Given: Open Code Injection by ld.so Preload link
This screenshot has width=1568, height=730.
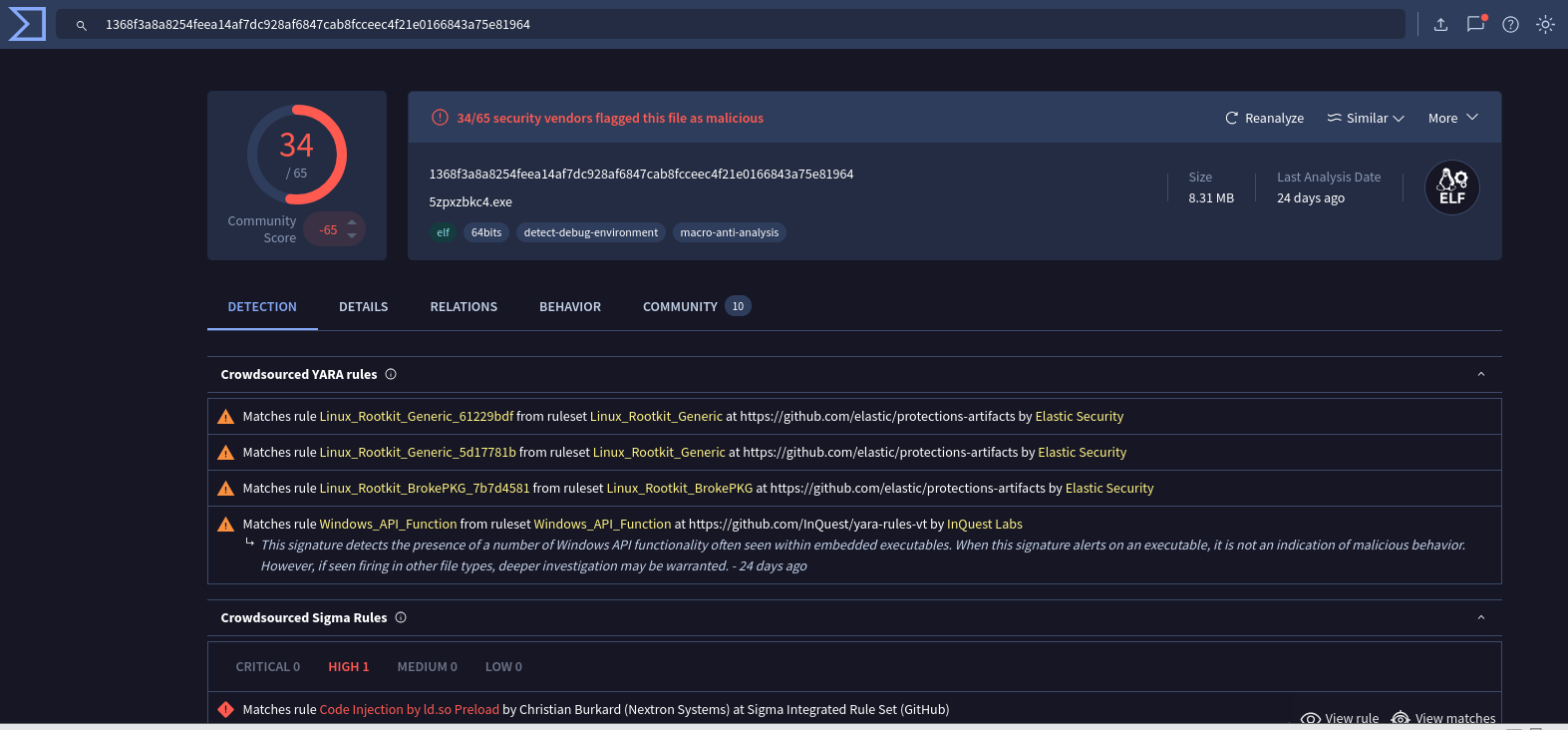Looking at the screenshot, I should click(410, 710).
